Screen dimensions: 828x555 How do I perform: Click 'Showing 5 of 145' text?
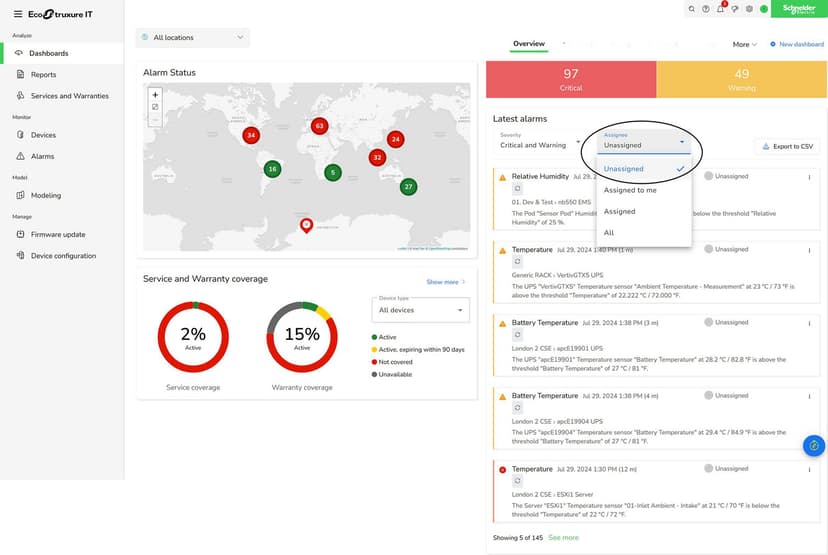[518, 538]
